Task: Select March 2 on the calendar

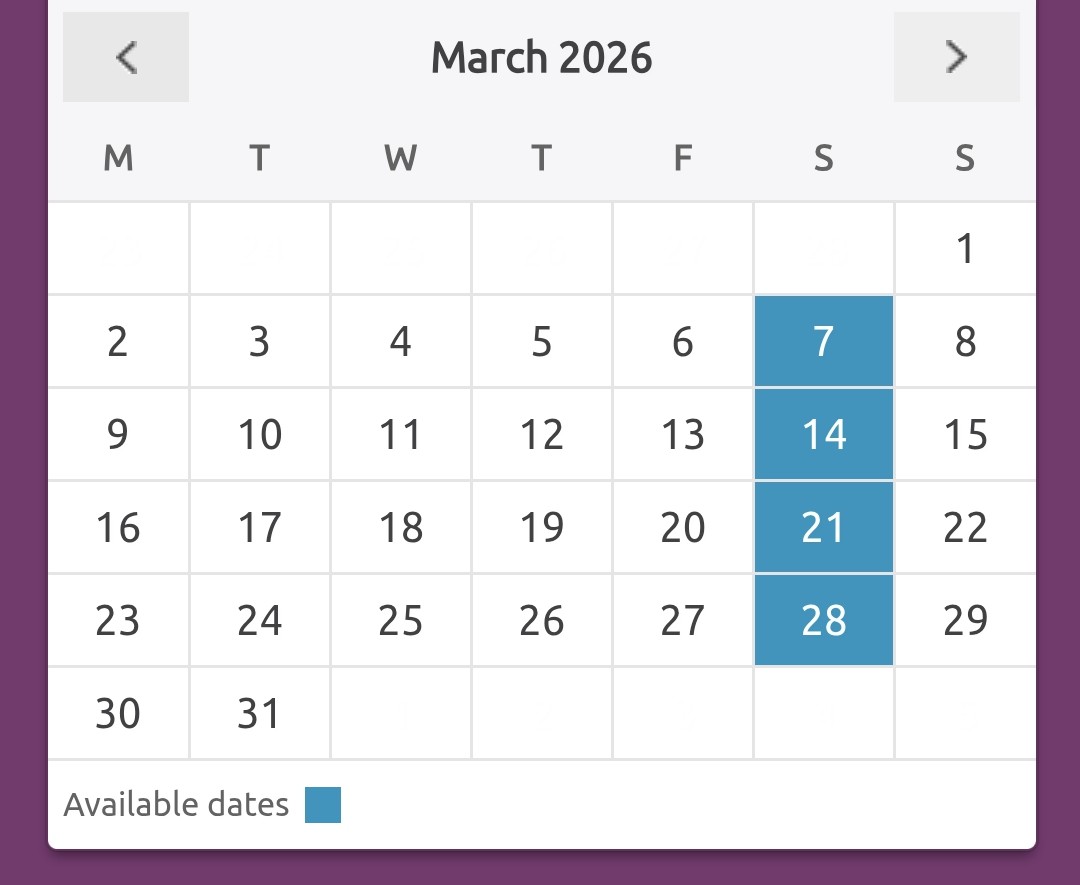Action: click(x=118, y=342)
